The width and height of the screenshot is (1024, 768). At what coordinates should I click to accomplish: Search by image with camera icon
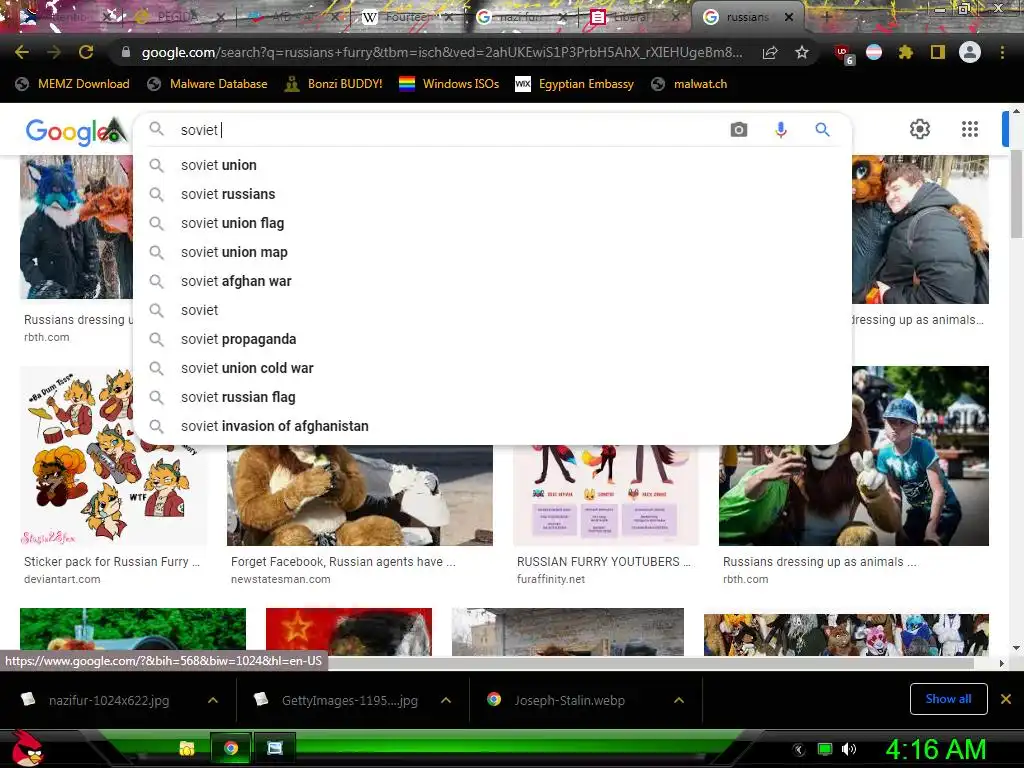[x=739, y=129]
